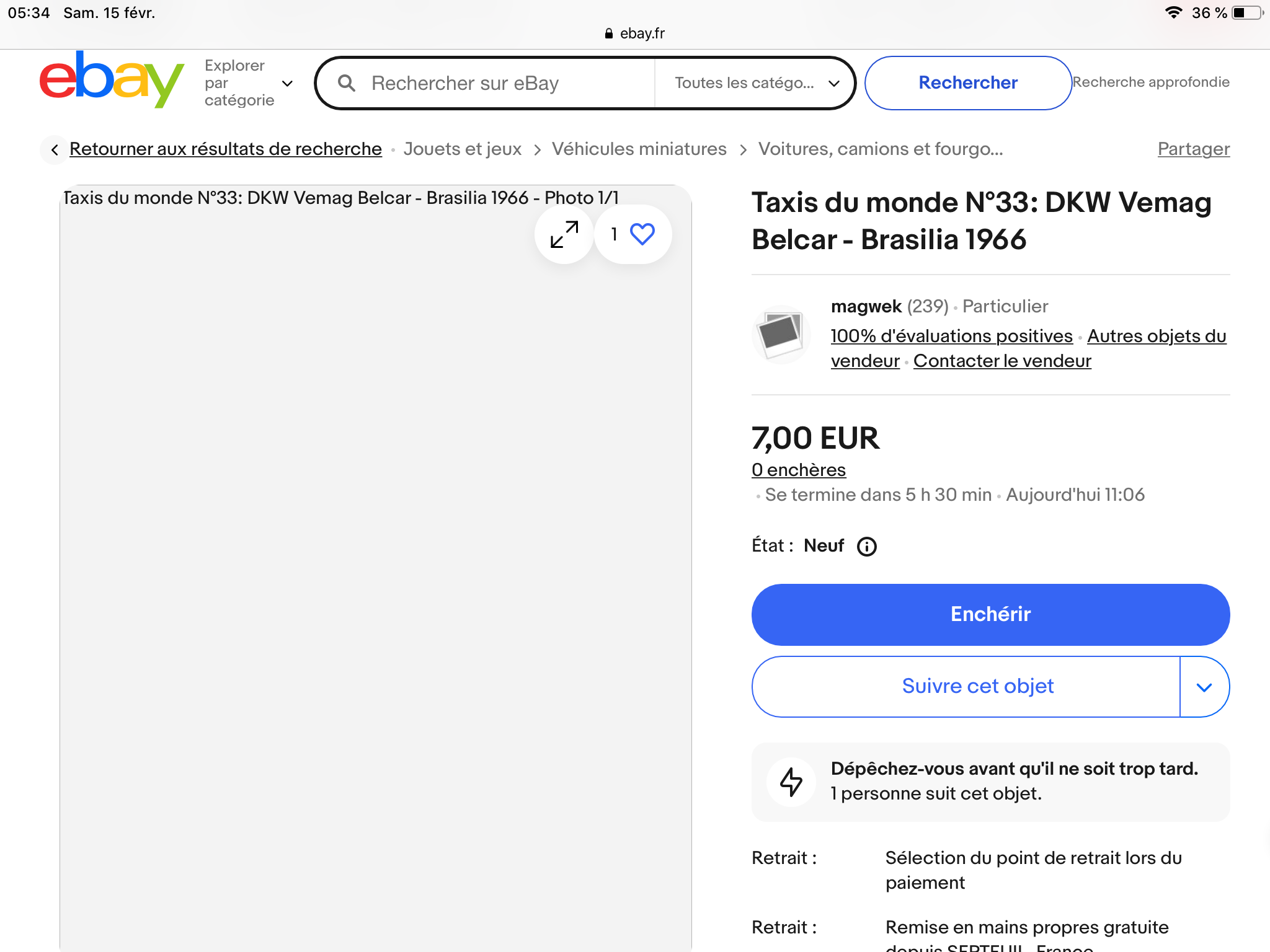Open the Véhicules miniatures breadcrumb
Image resolution: width=1270 pixels, height=952 pixels.
click(639, 149)
